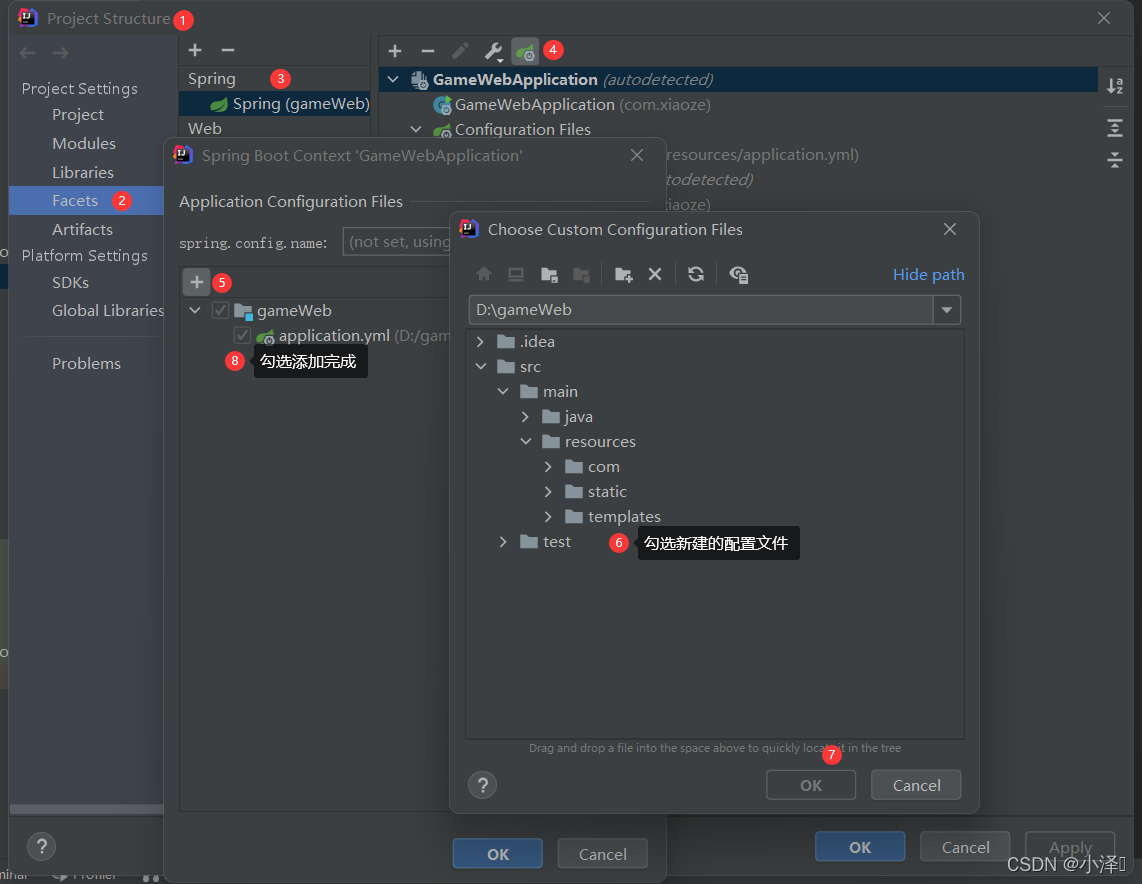Click the plus icon above gameWeb file set
Image resolution: width=1142 pixels, height=884 pixels.
tap(197, 282)
